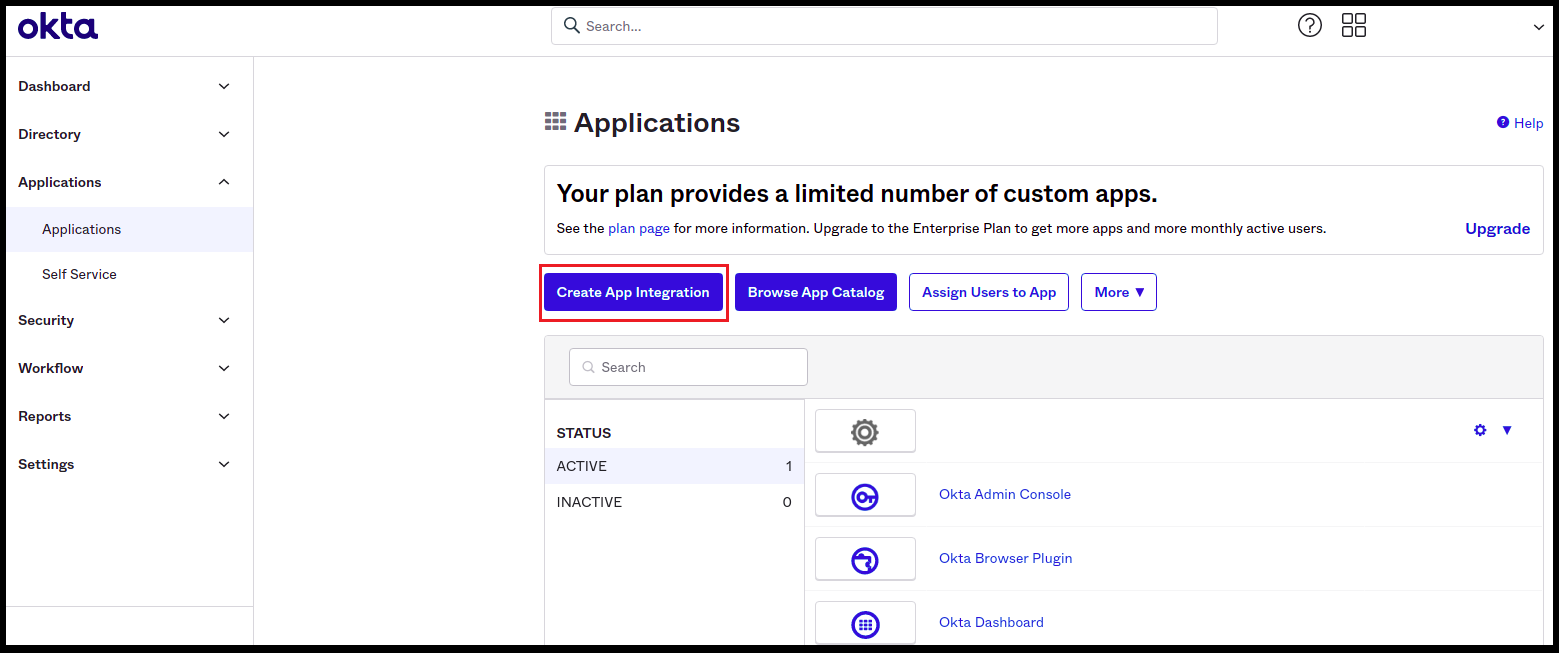Click the Upgrade link

[1497, 229]
